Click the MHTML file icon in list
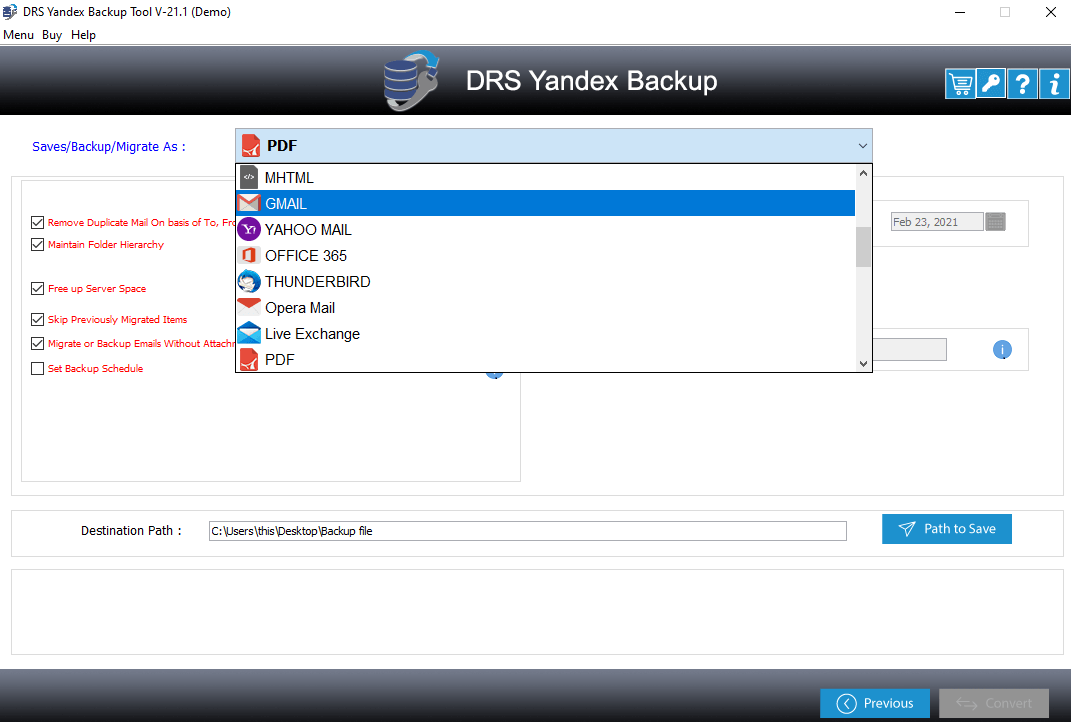Image resolution: width=1071 pixels, height=722 pixels. coord(249,178)
